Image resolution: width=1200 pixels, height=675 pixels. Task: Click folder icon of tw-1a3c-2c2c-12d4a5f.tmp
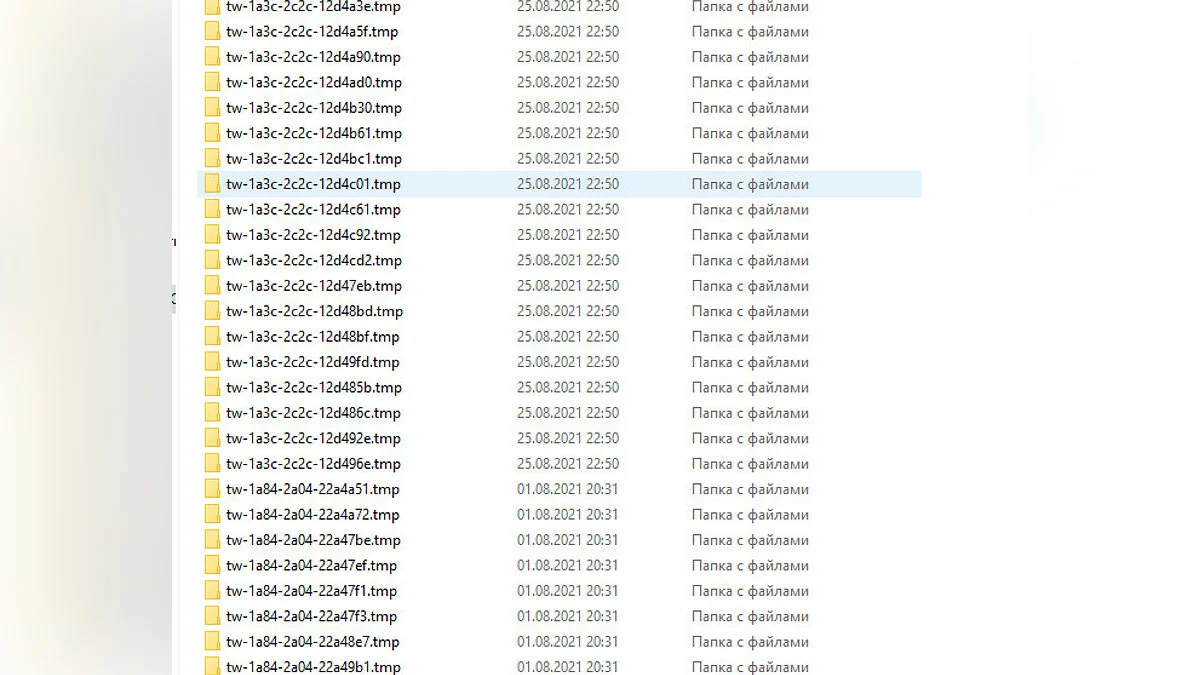click(x=212, y=32)
